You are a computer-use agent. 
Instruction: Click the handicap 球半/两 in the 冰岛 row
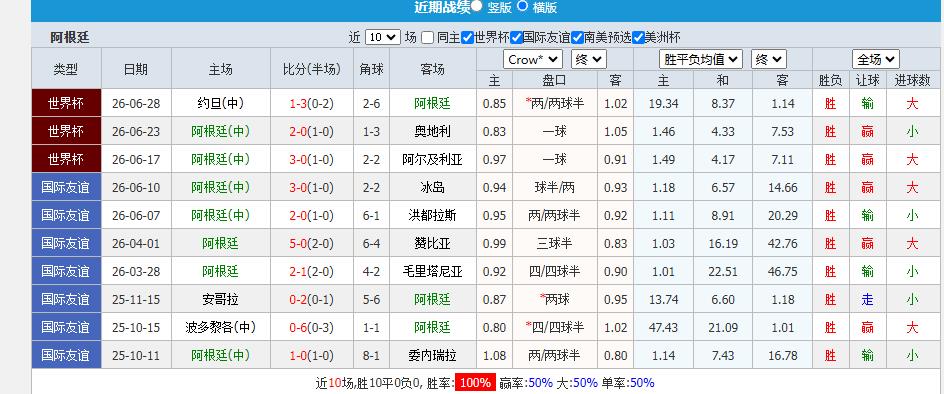click(x=554, y=187)
